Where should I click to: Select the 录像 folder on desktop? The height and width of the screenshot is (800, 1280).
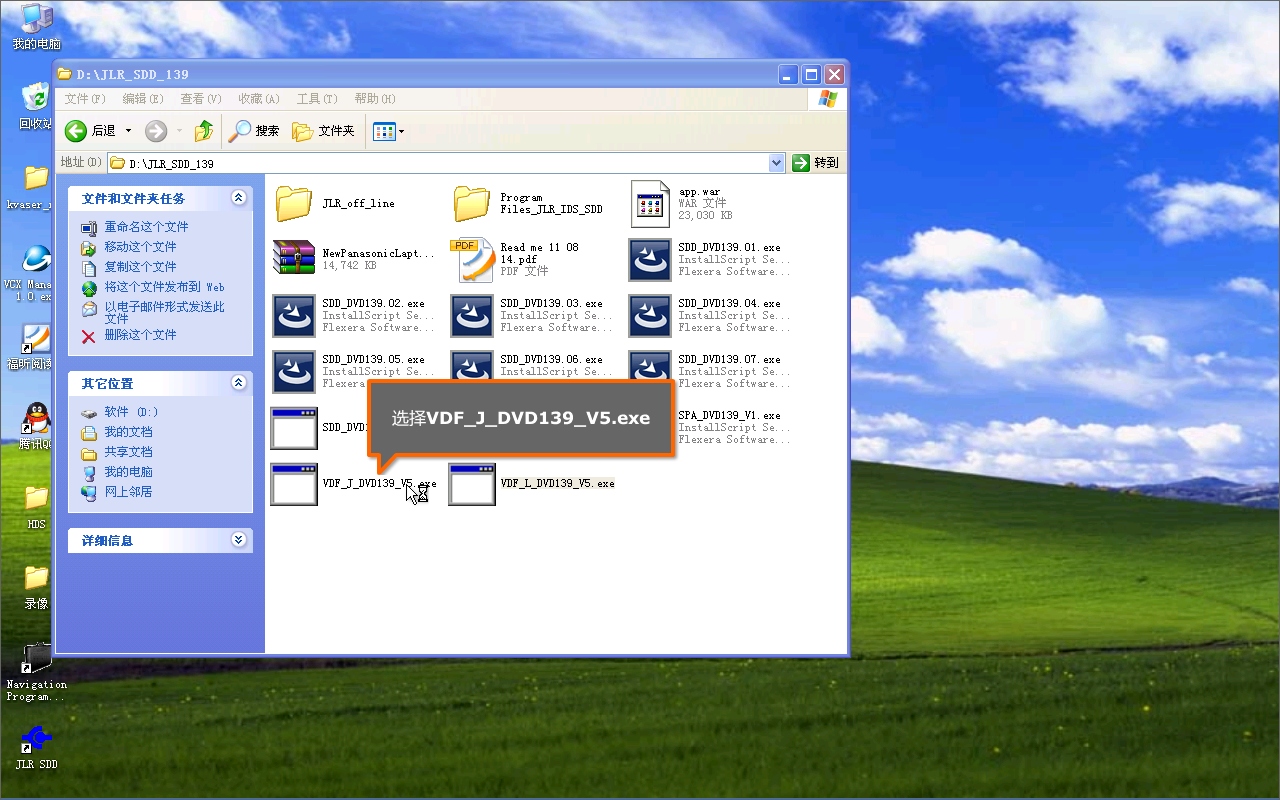(x=36, y=578)
